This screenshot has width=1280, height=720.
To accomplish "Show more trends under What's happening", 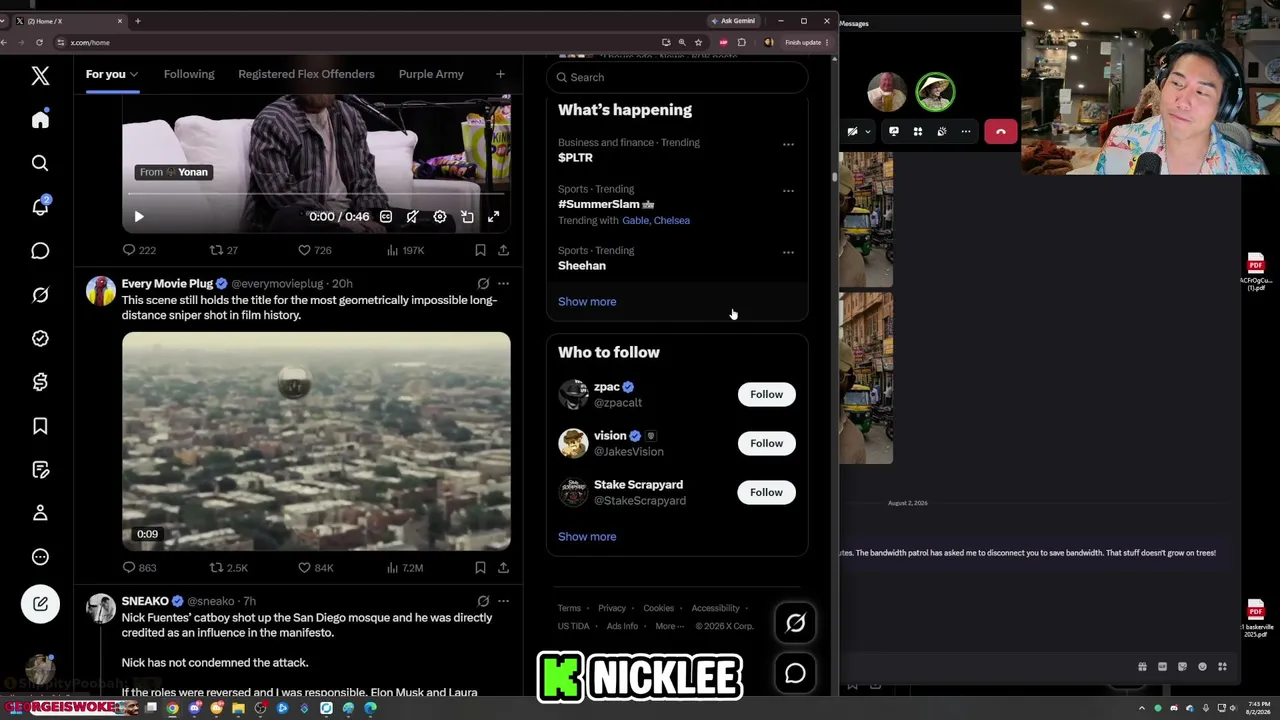I will tap(587, 302).
